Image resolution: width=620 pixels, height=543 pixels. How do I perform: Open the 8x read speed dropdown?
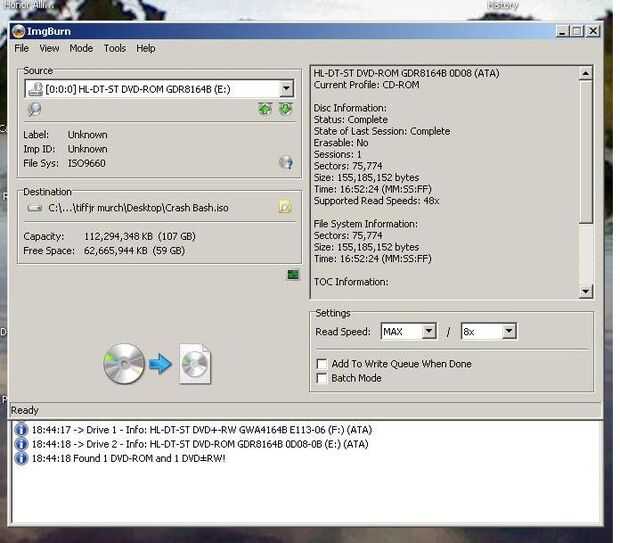coord(509,331)
